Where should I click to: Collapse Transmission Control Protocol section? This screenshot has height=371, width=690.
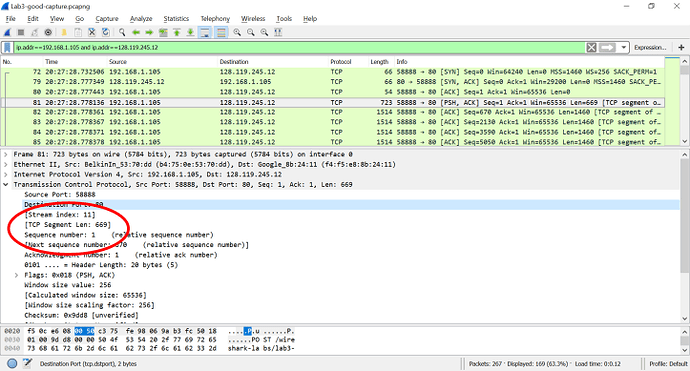point(6,185)
